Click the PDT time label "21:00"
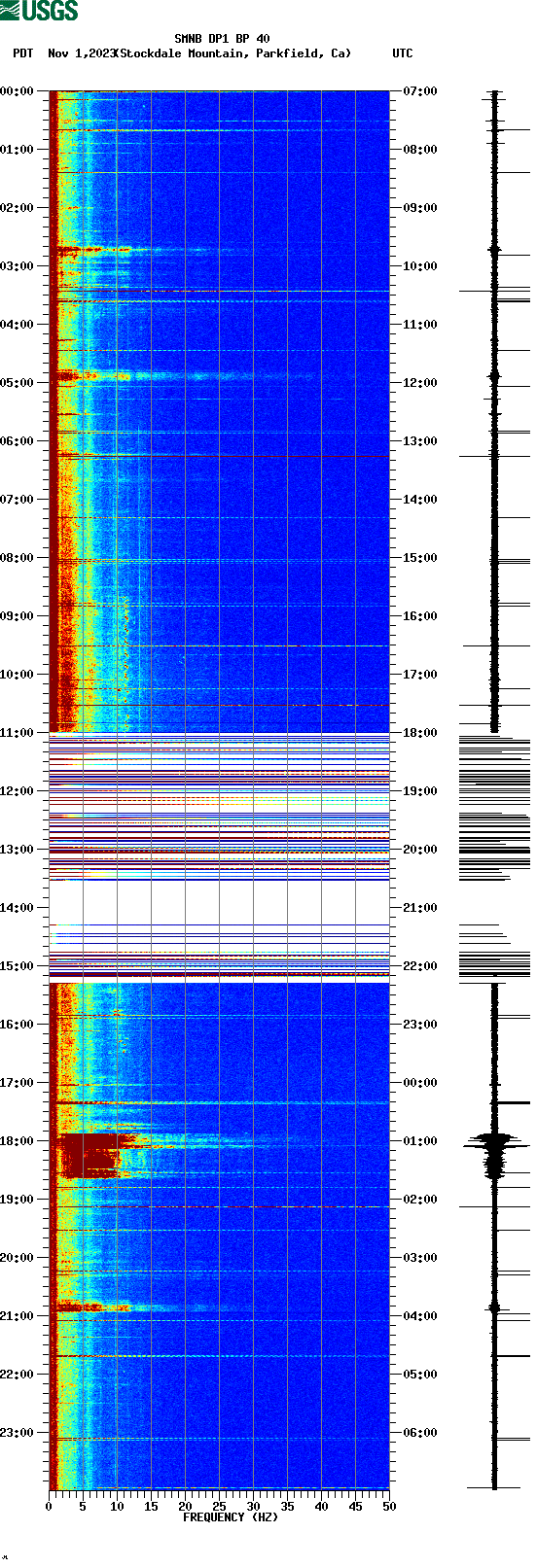The width and height of the screenshot is (537, 1568). tap(17, 1316)
